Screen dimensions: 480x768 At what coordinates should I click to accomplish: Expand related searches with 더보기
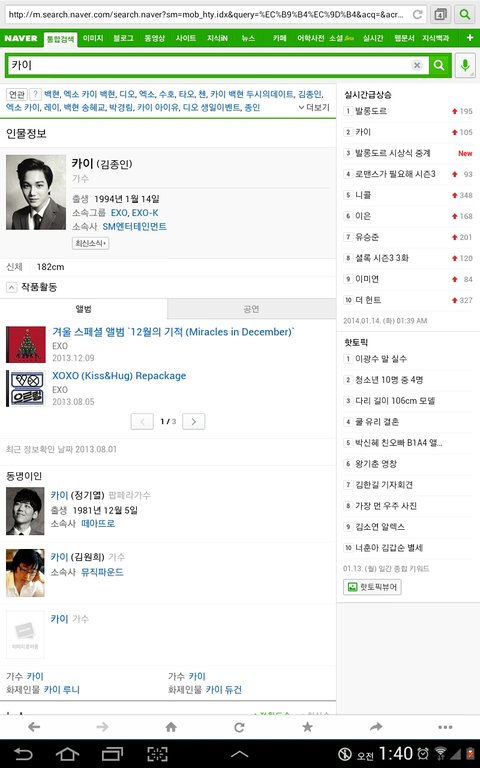(x=314, y=107)
